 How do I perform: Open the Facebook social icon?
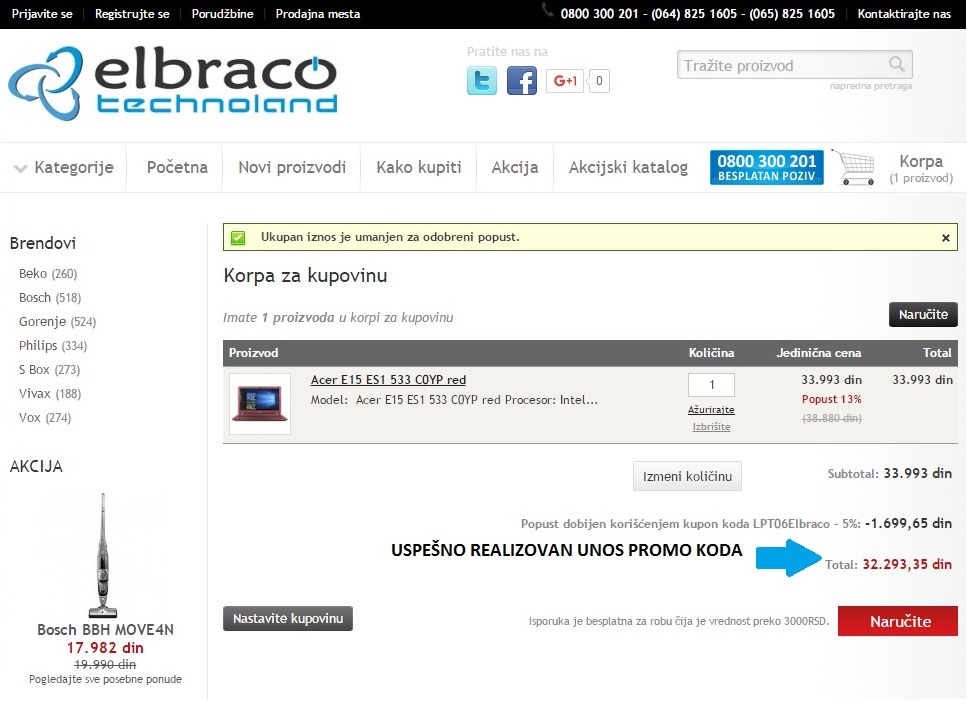(x=522, y=80)
